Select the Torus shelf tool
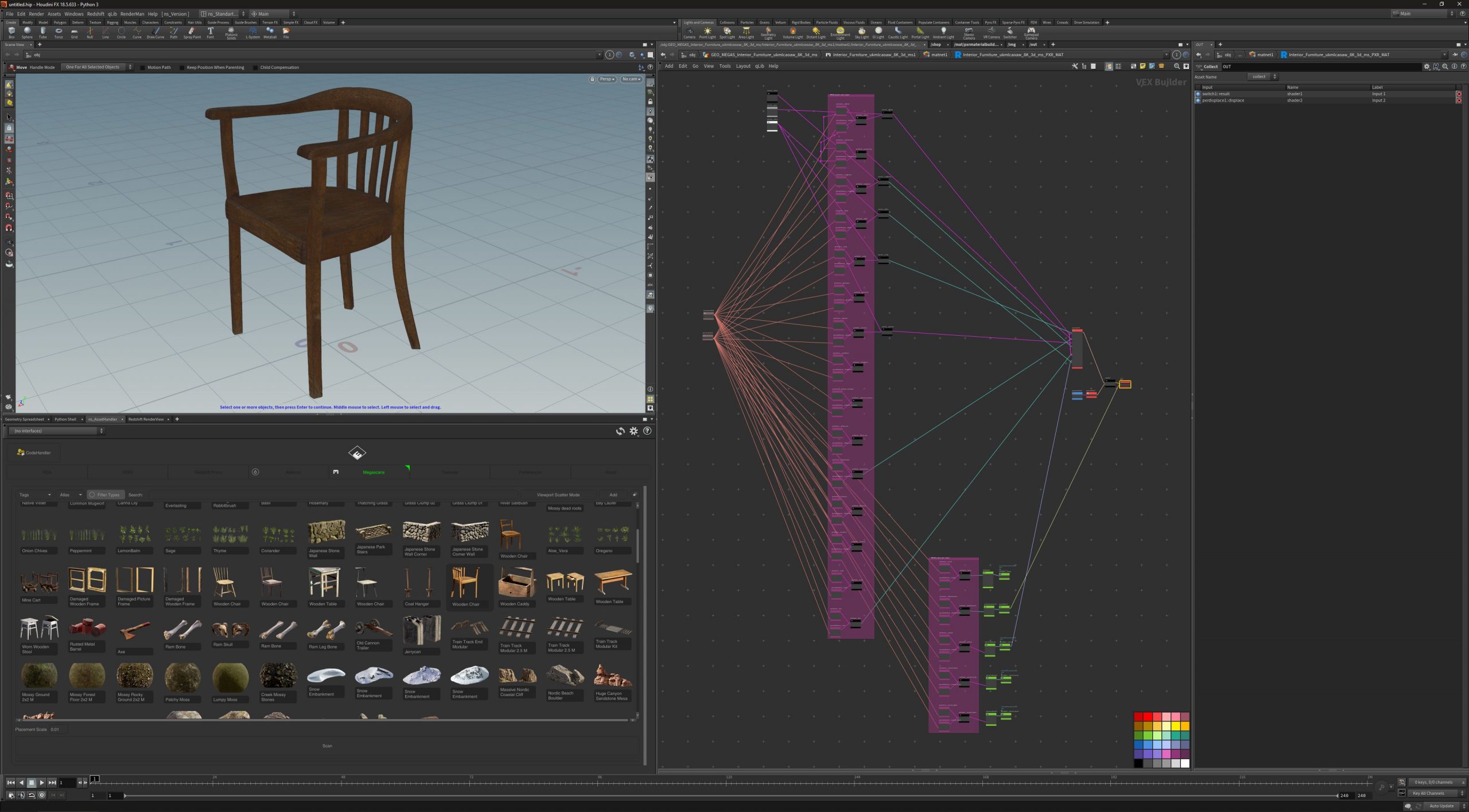 coord(59,32)
